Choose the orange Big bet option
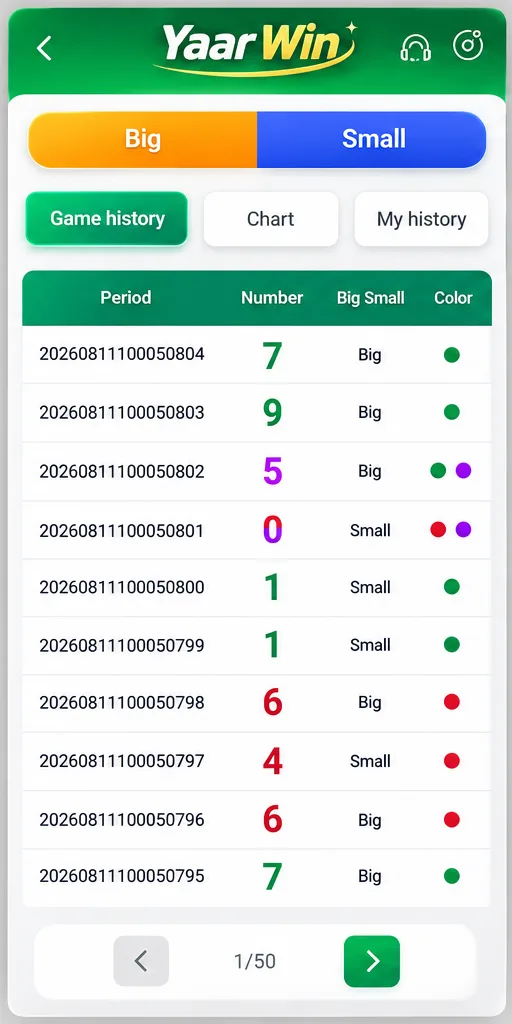This screenshot has width=512, height=1024. (142, 139)
